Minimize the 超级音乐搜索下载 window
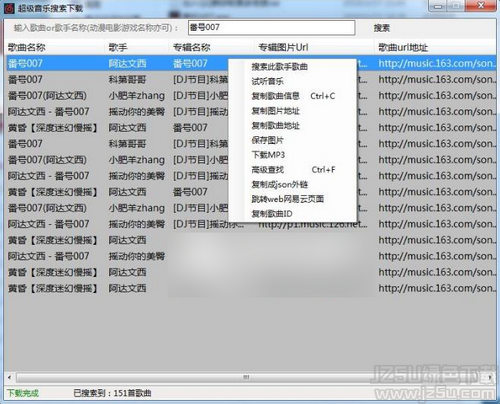The image size is (500, 404). pyautogui.click(x=438, y=6)
